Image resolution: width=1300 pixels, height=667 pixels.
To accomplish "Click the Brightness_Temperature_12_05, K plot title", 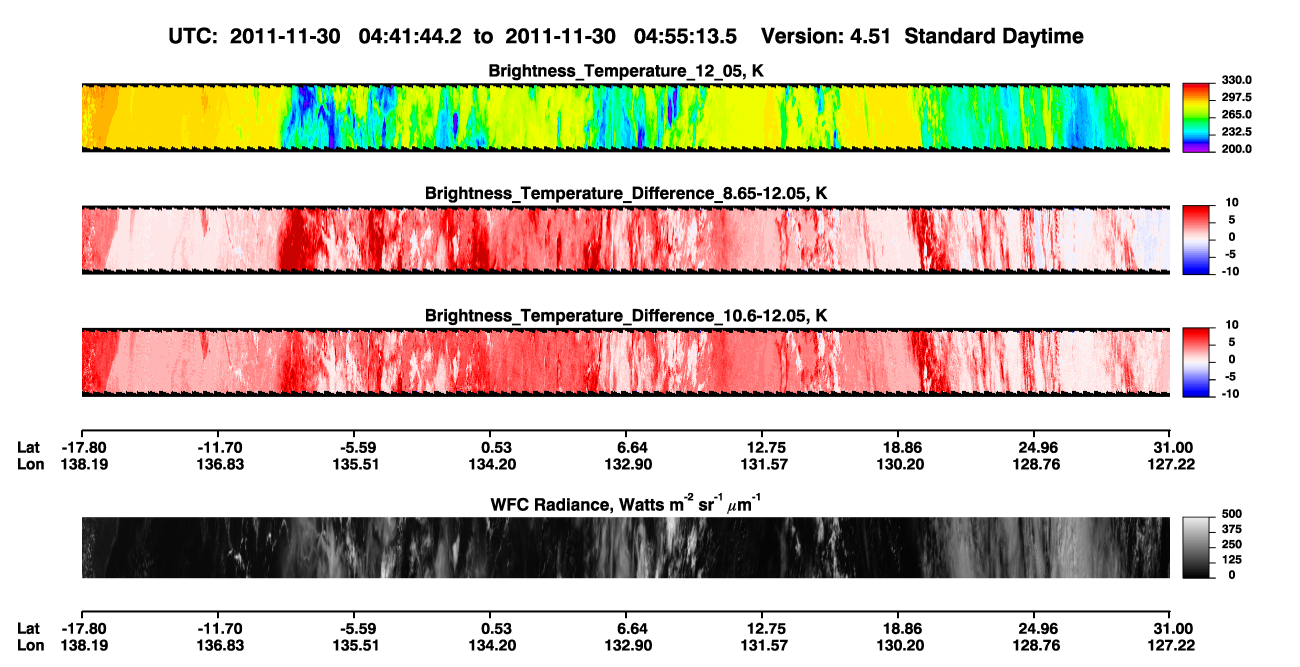I will pos(626,71).
